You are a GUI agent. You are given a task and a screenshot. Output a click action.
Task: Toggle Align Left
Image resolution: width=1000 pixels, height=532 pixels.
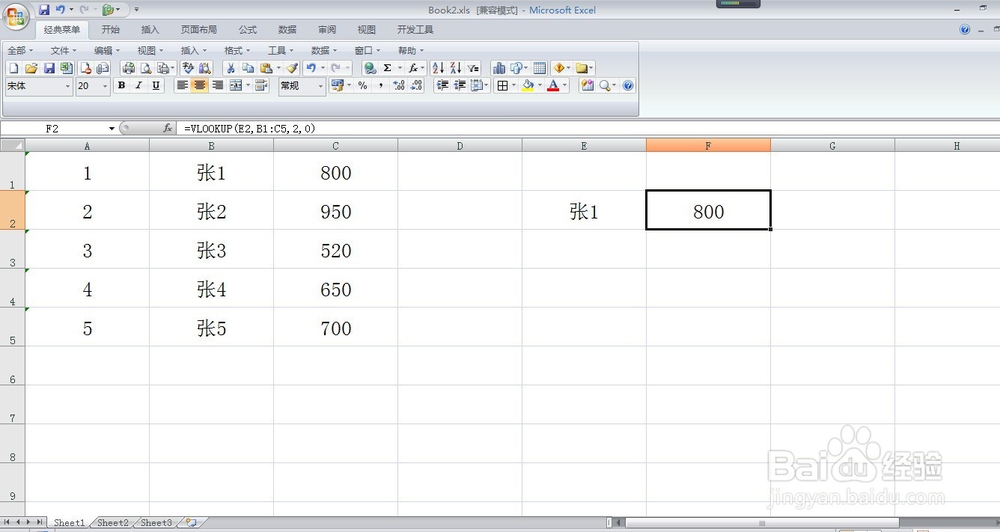pos(182,85)
